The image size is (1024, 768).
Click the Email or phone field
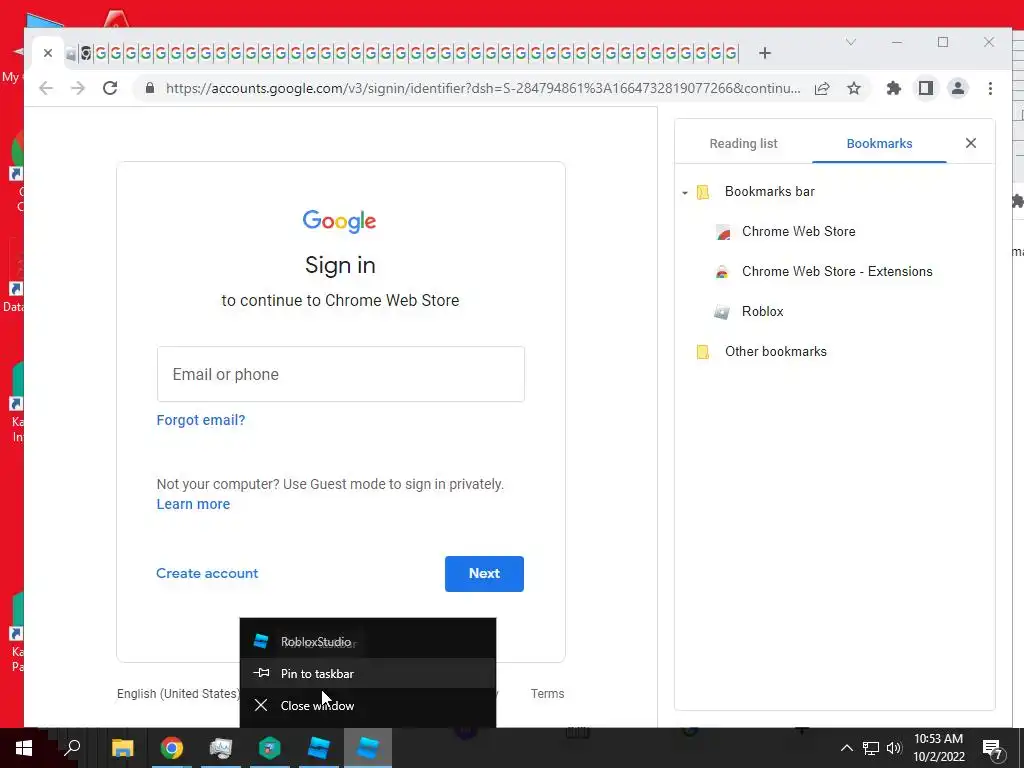click(340, 374)
